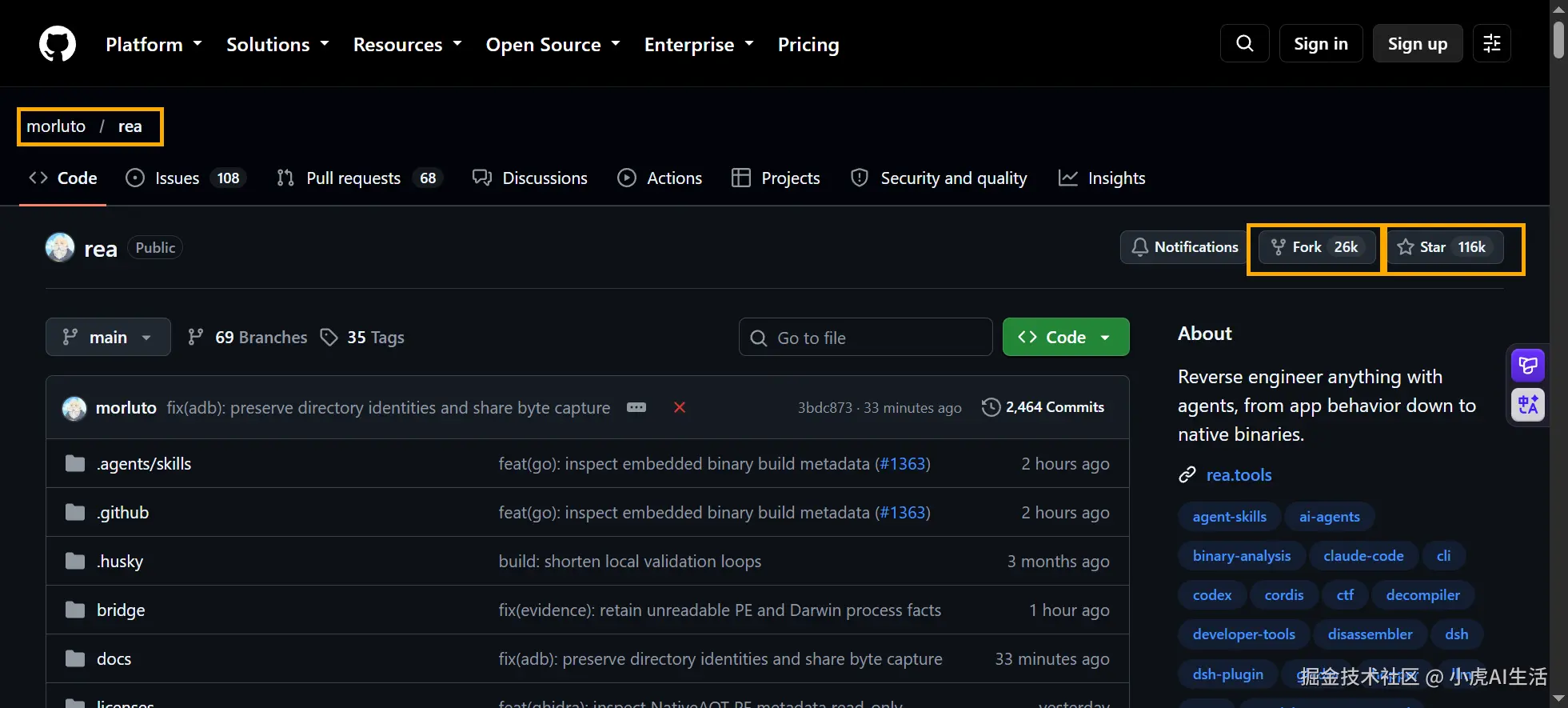Image resolution: width=1568 pixels, height=708 pixels.
Task: View the 35 Tags list
Action: click(x=362, y=337)
